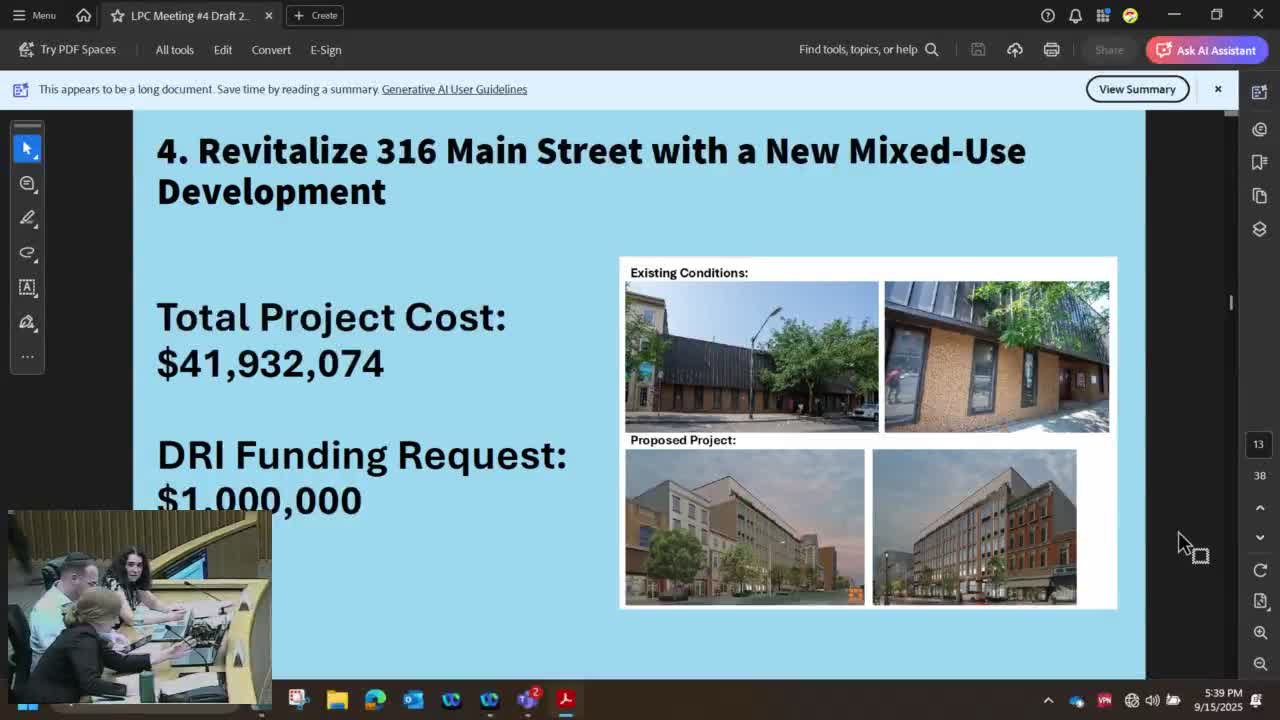Viewport: 1280px width, 720px height.
Task: Dismiss the AI summary banner
Action: tap(1218, 89)
